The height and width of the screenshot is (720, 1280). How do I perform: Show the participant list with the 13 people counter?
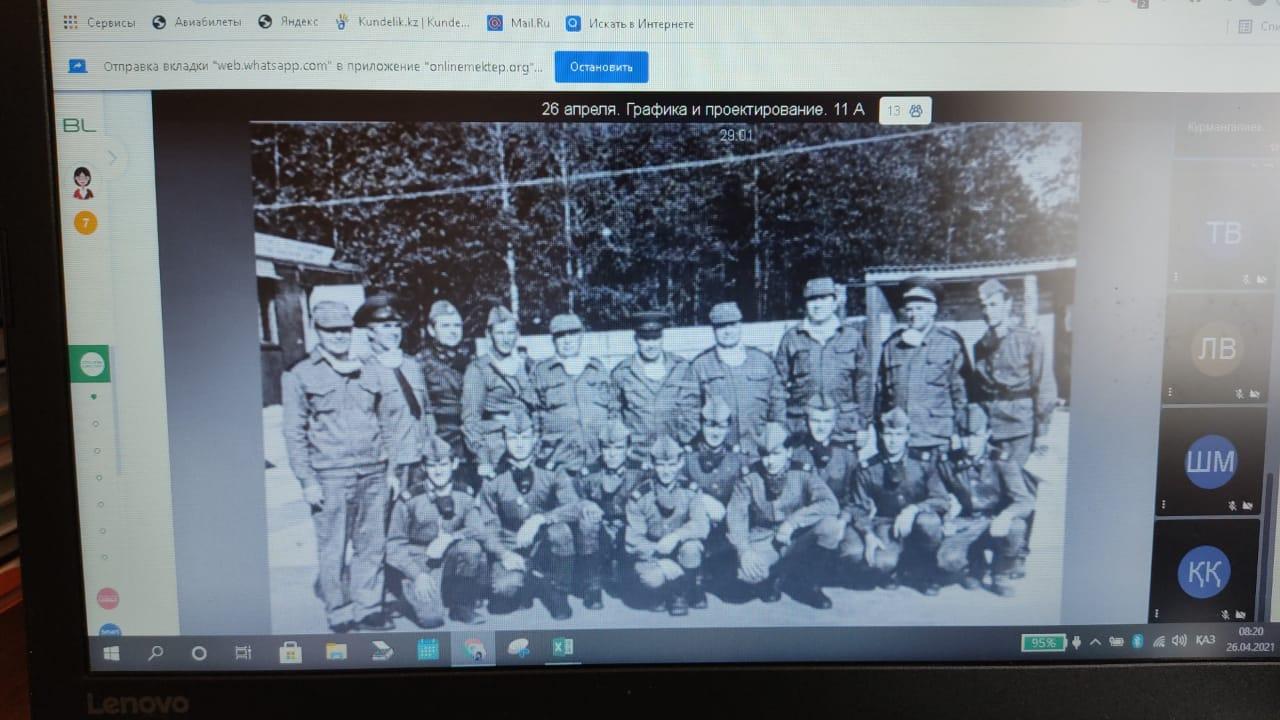pyautogui.click(x=905, y=111)
